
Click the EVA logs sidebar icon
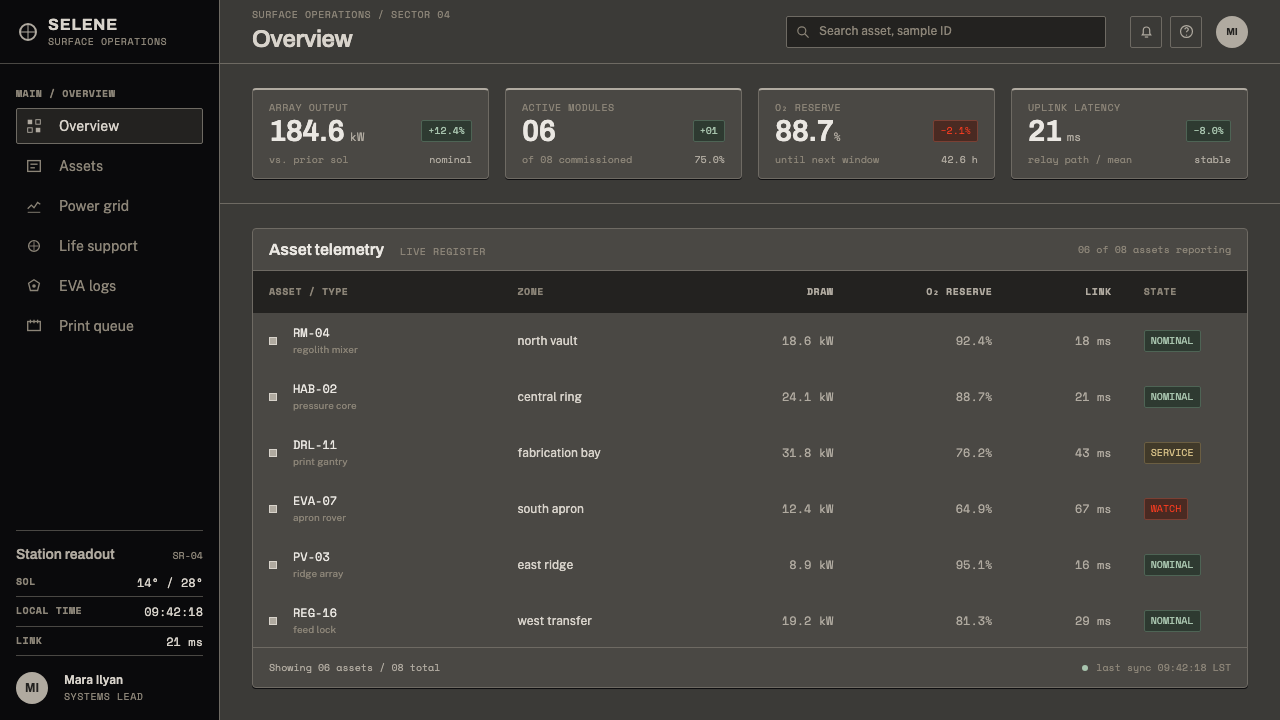coord(34,286)
